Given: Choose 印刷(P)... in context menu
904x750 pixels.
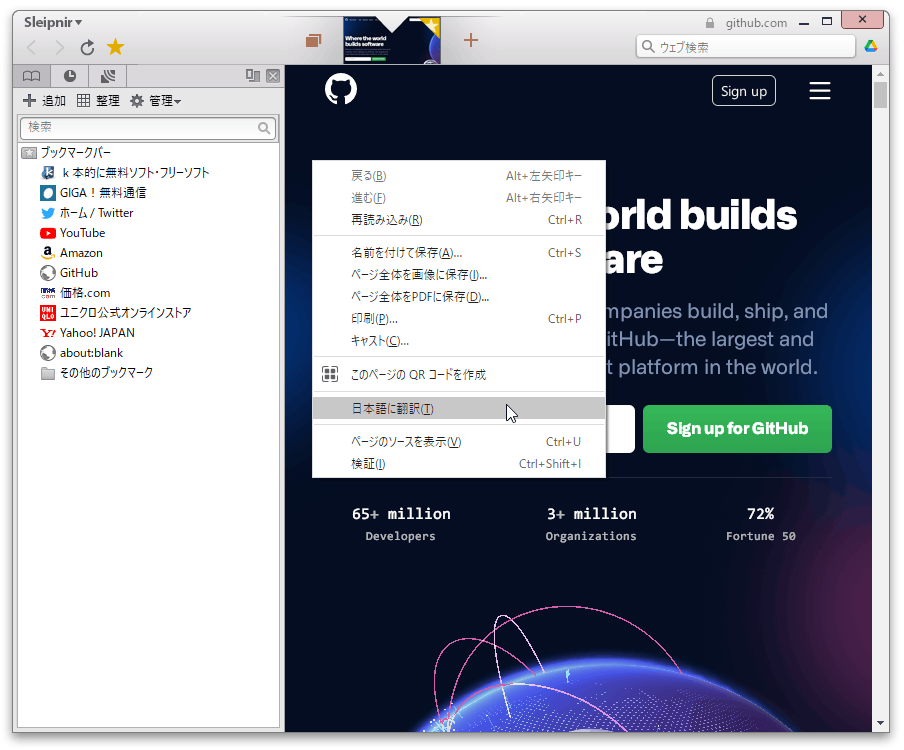Looking at the screenshot, I should 458,318.
